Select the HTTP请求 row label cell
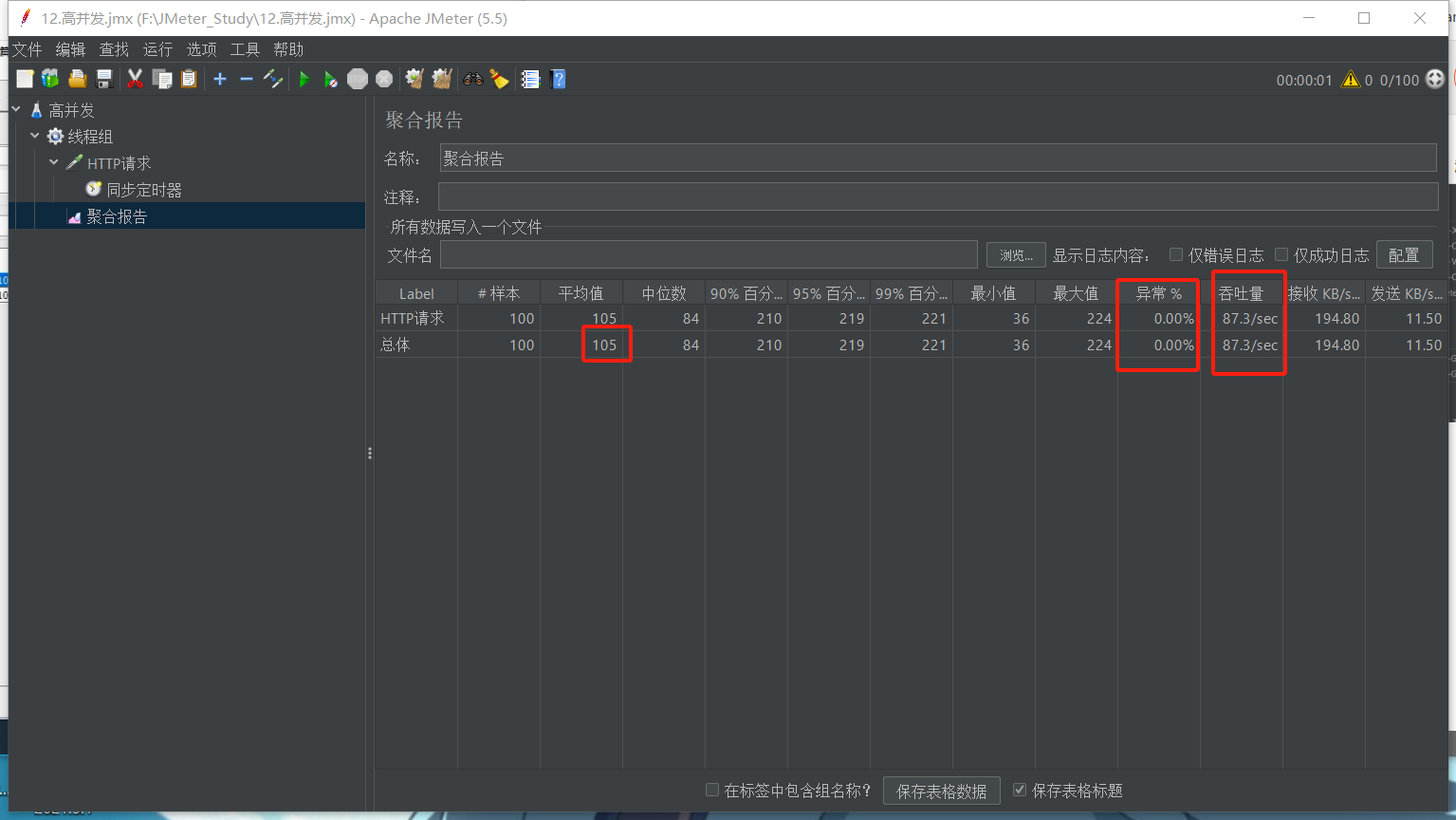1456x820 pixels. click(x=416, y=318)
